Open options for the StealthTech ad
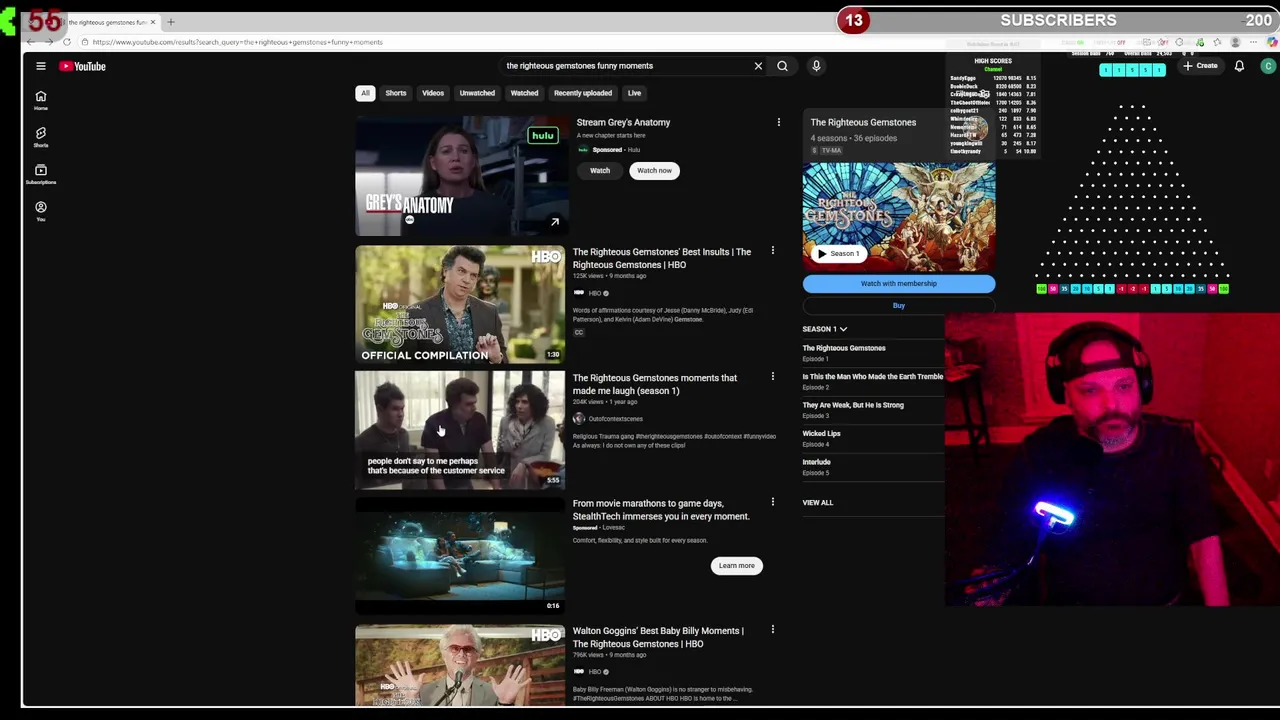1280x720 pixels. pyautogui.click(x=772, y=502)
